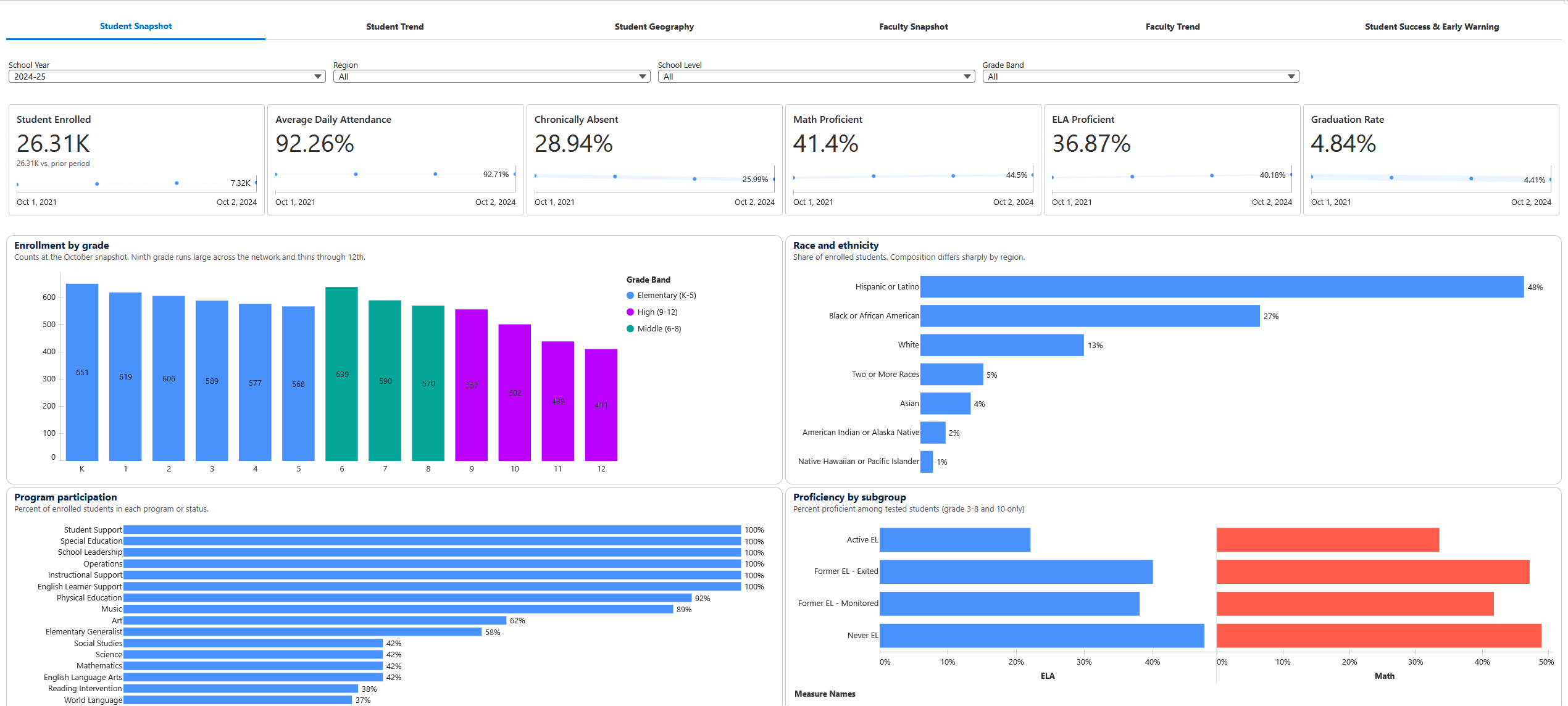Click the Math Proficient 41.4% value

point(826,144)
